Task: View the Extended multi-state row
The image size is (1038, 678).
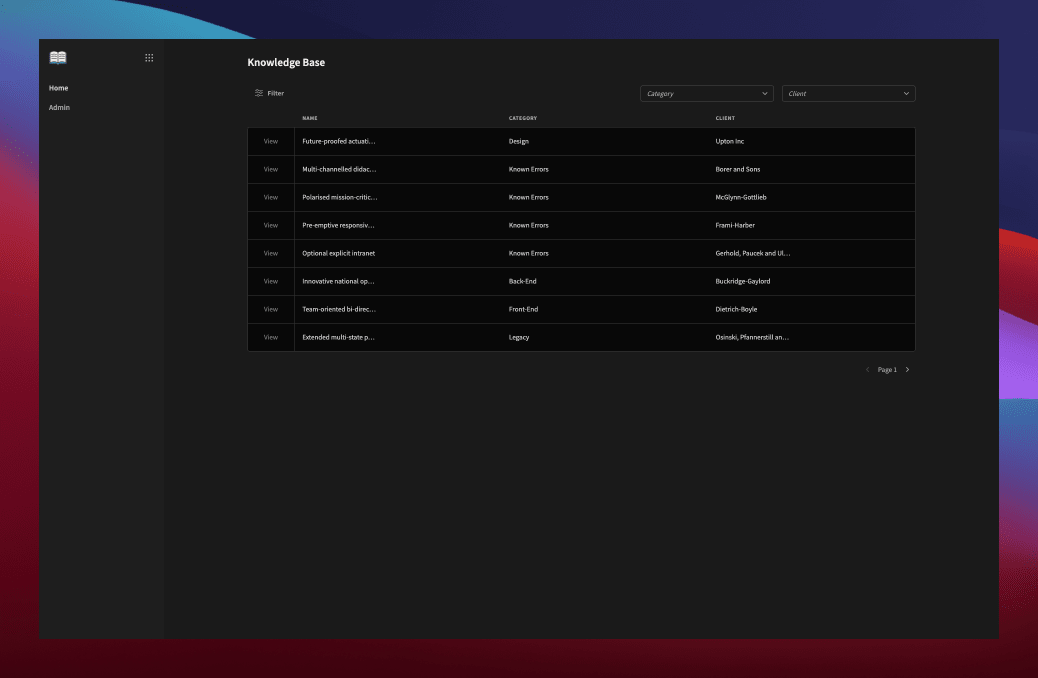Action: click(x=271, y=338)
